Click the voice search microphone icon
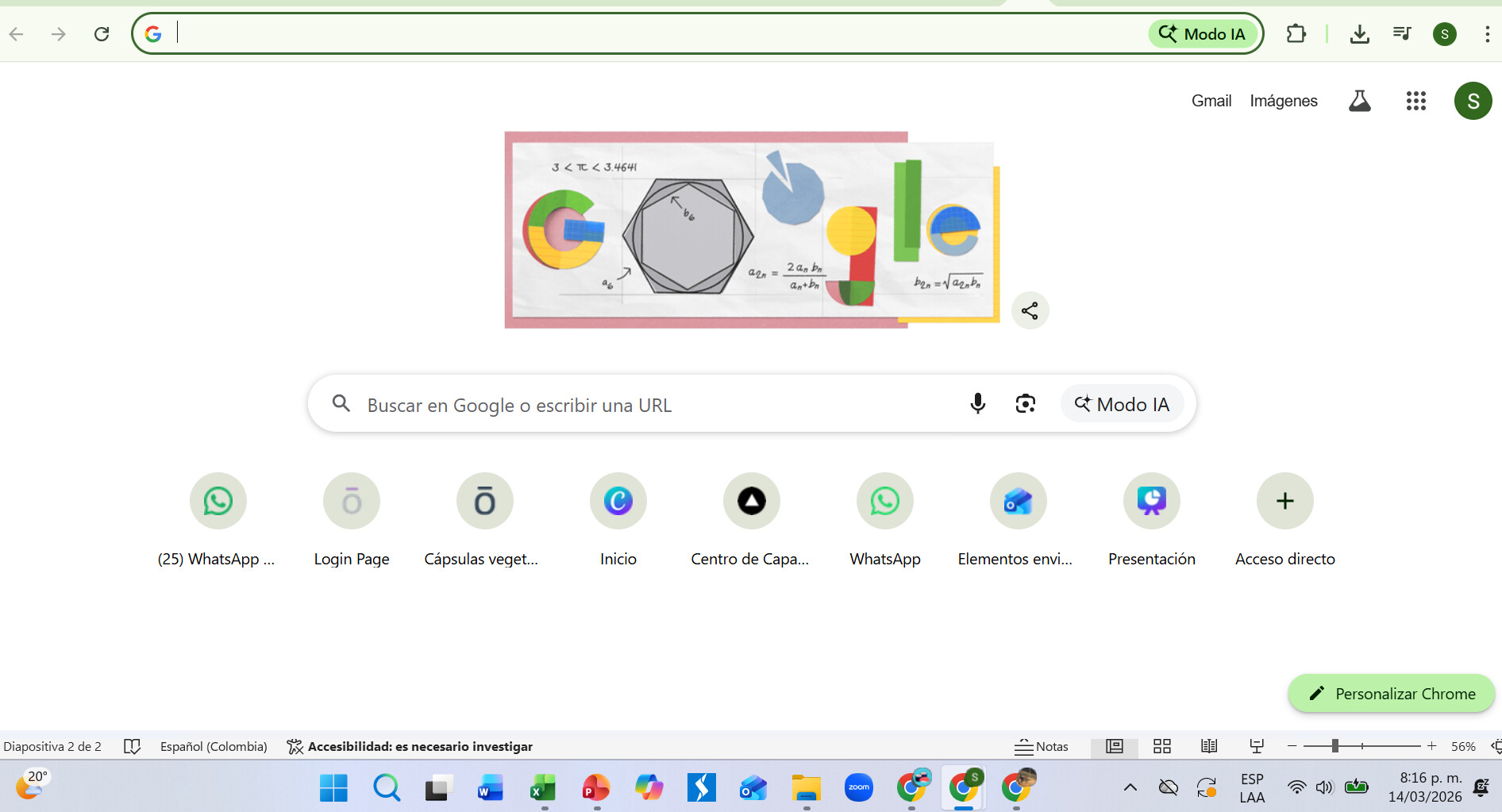Viewport: 1502px width, 812px height. click(977, 404)
